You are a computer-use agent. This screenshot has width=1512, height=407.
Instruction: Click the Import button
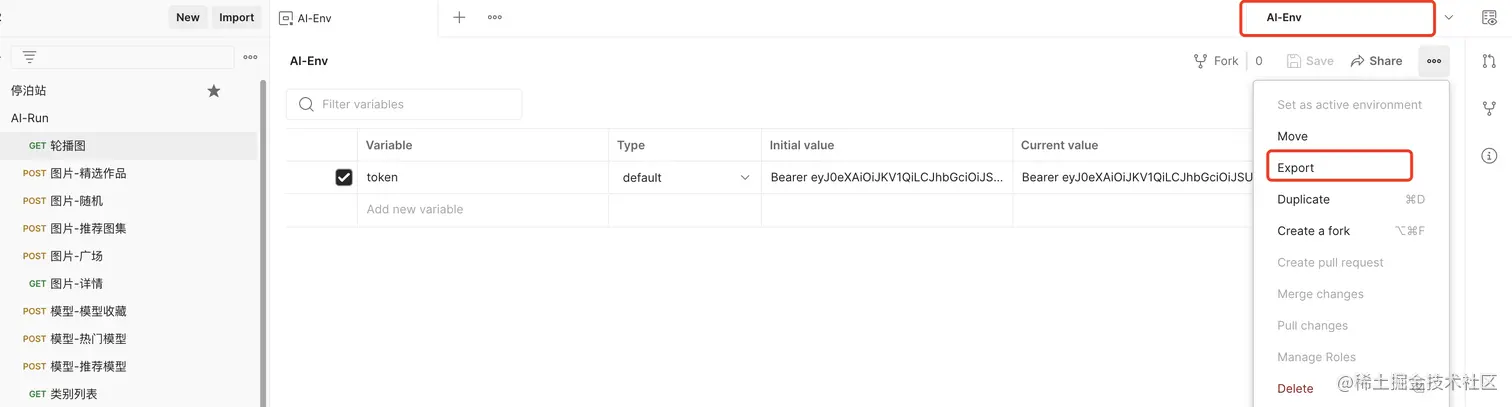237,17
